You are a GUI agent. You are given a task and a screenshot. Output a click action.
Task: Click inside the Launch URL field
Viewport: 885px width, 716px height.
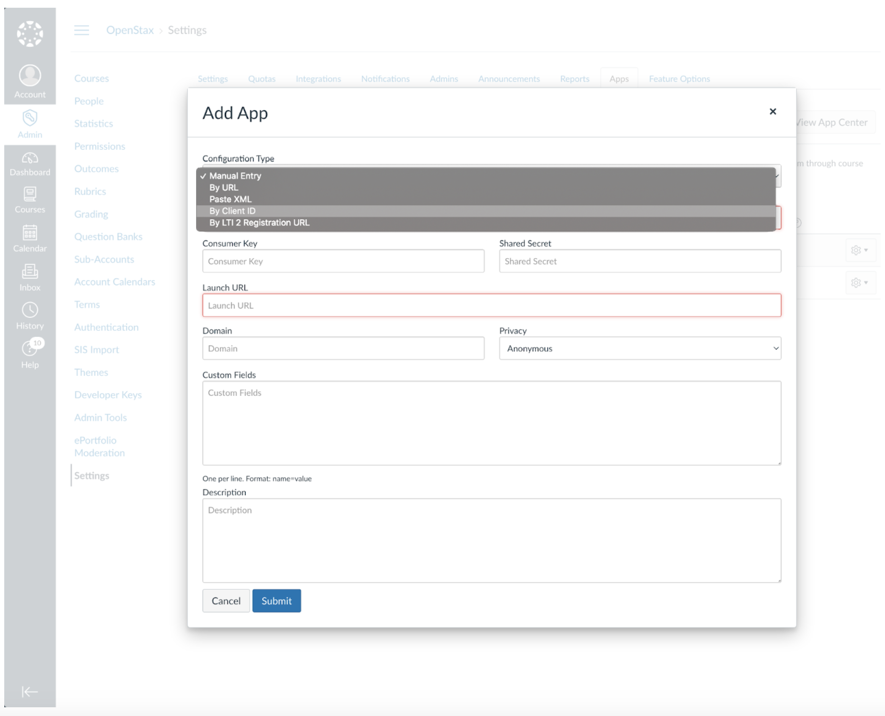[x=490, y=305]
